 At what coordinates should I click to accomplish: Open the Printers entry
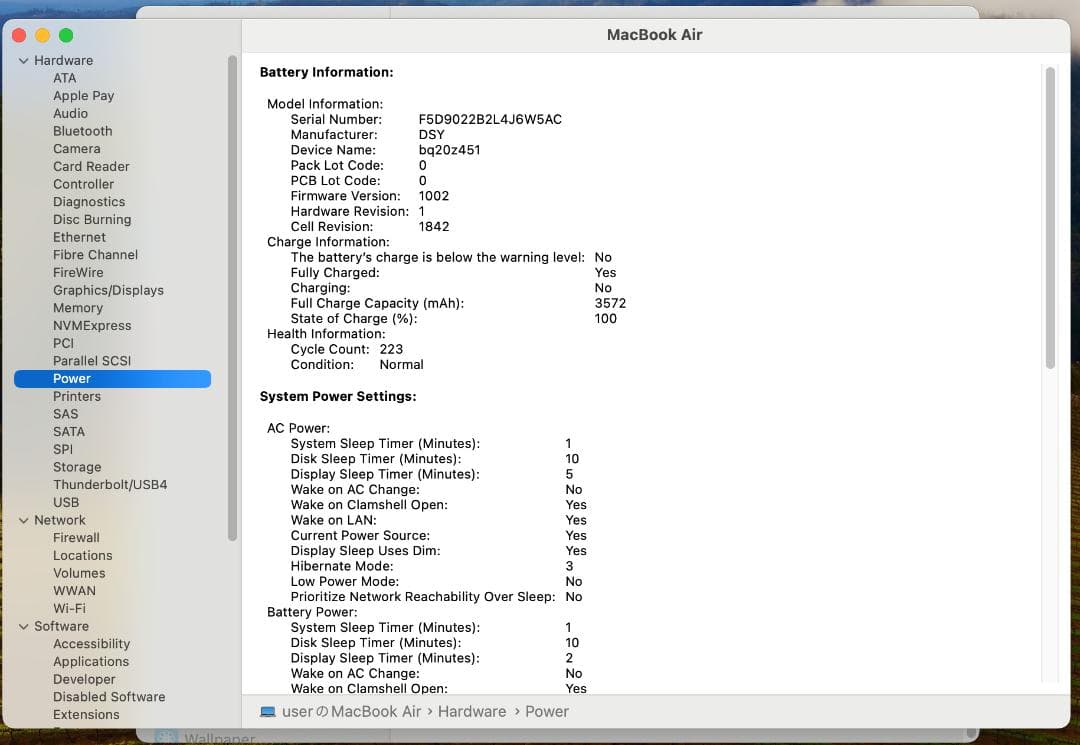point(76,397)
